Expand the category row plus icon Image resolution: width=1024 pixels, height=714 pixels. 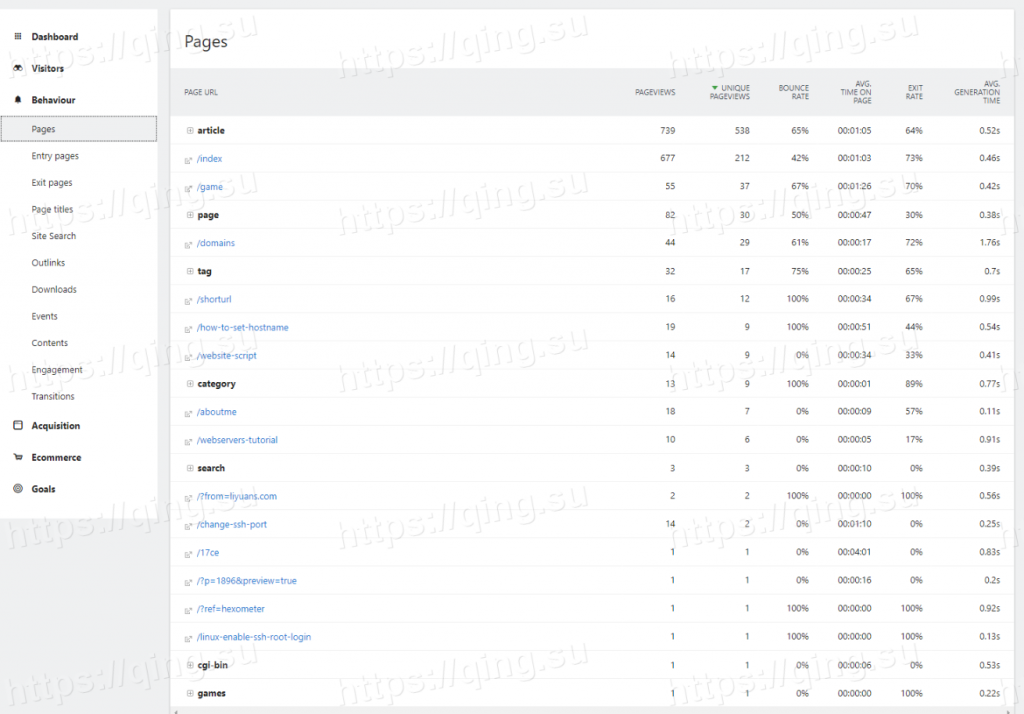189,384
